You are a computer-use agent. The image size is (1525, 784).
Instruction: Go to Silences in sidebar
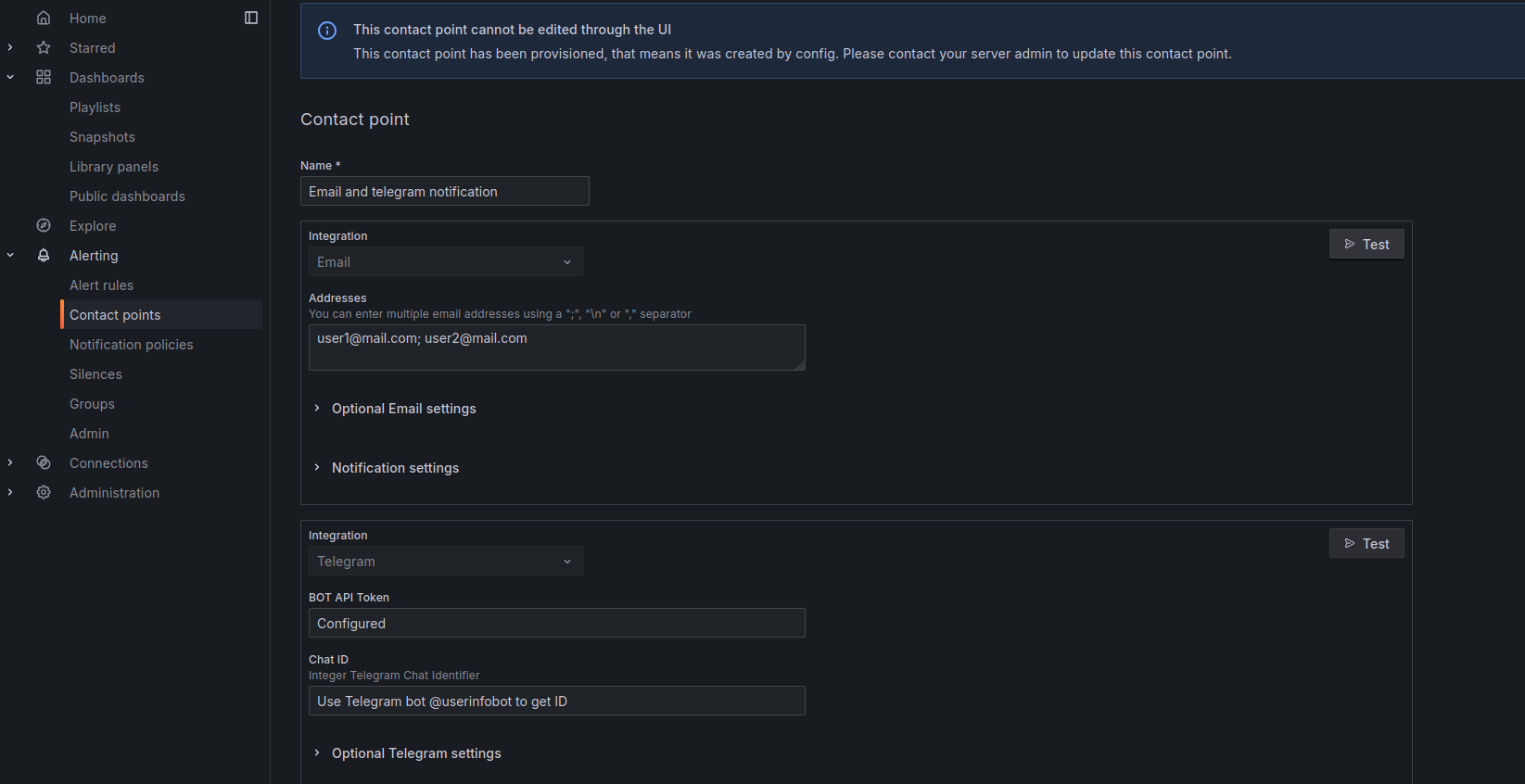pyautogui.click(x=95, y=373)
